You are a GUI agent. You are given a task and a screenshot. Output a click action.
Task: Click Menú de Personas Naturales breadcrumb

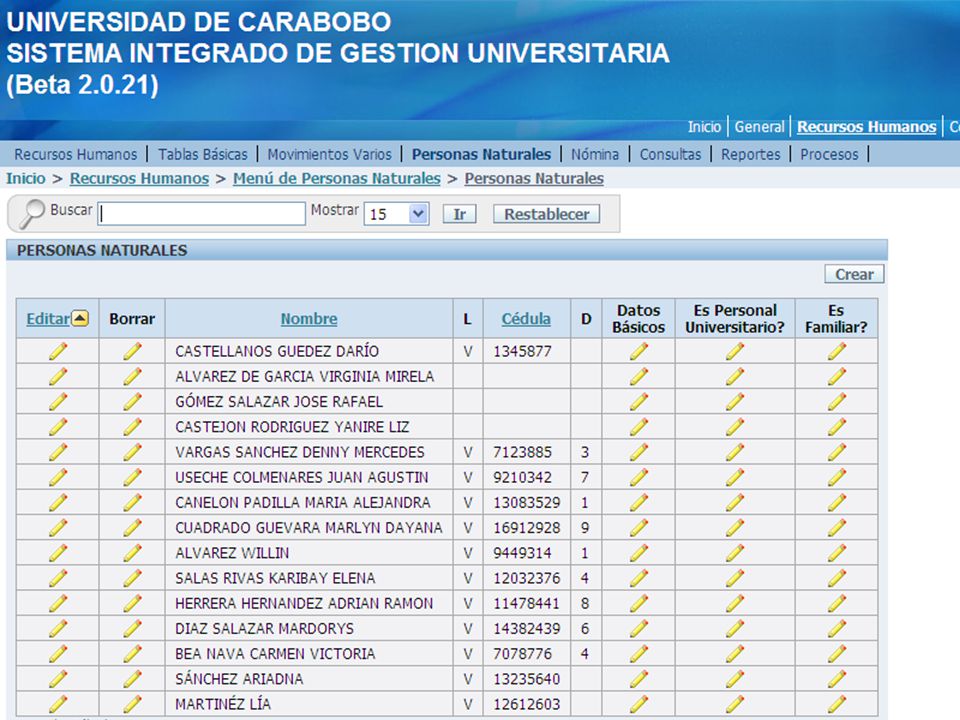point(337,178)
